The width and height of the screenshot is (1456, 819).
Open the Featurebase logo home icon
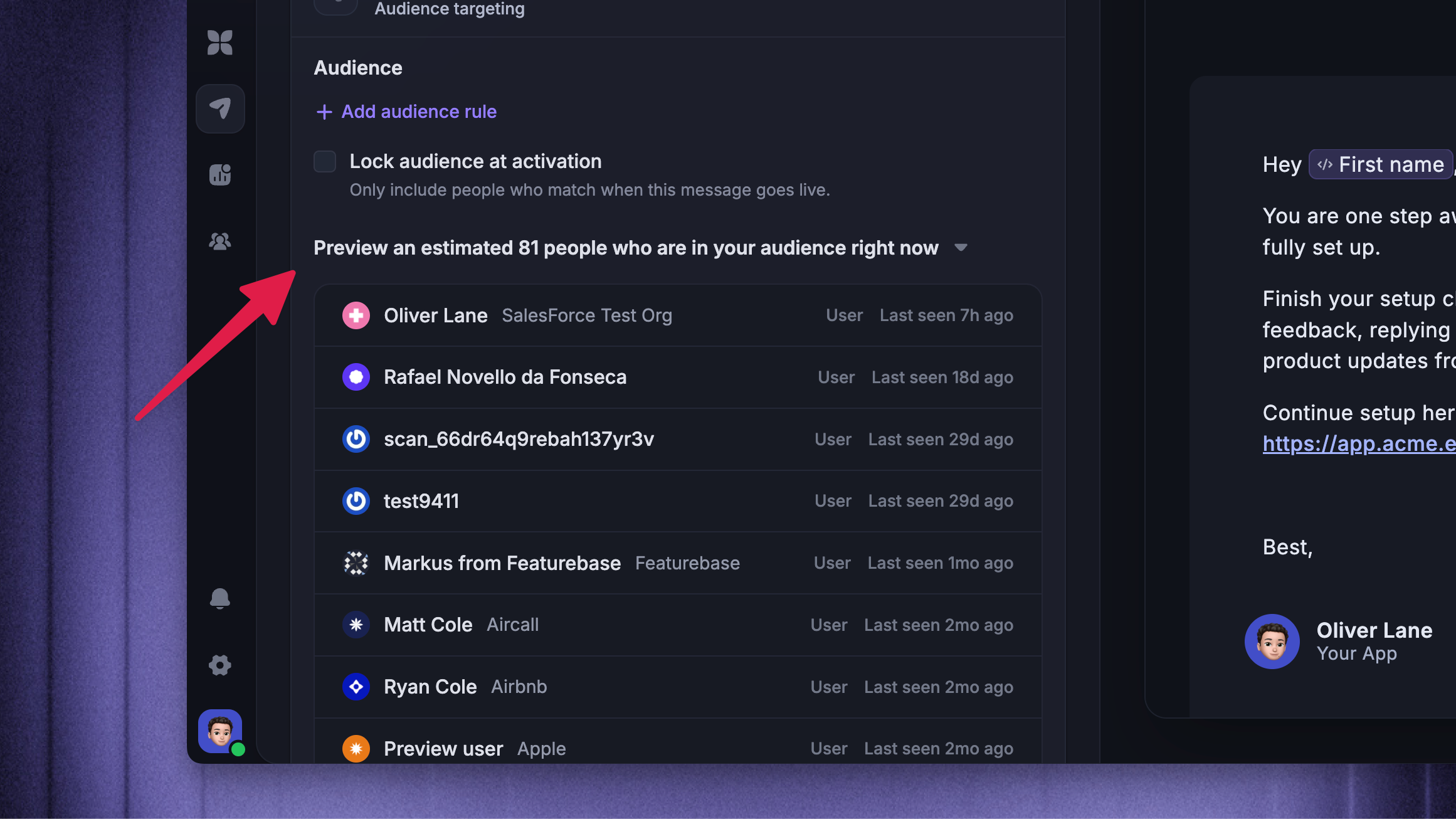pos(220,43)
